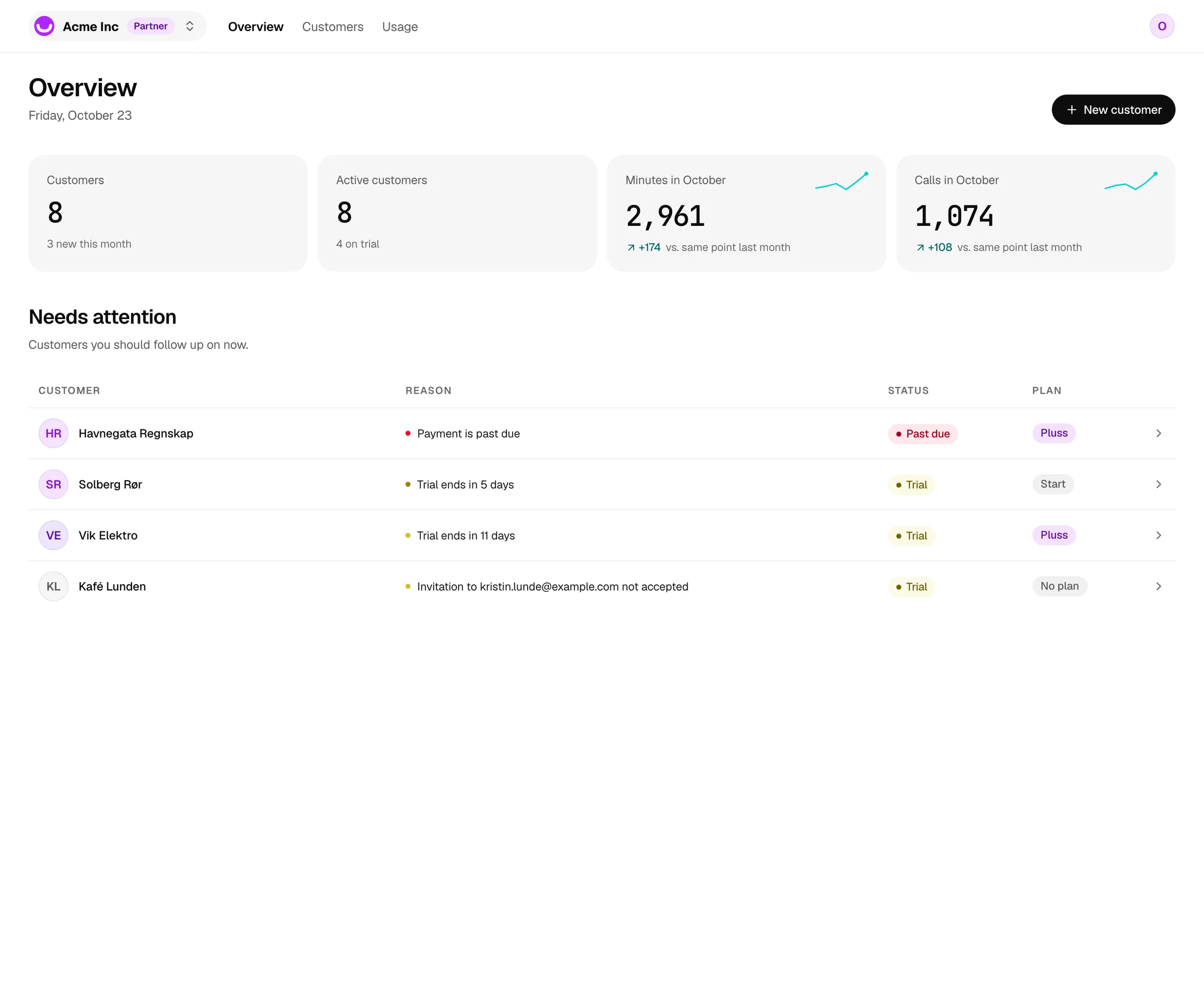Click the SR avatar for Solberg Rør

coord(53,485)
